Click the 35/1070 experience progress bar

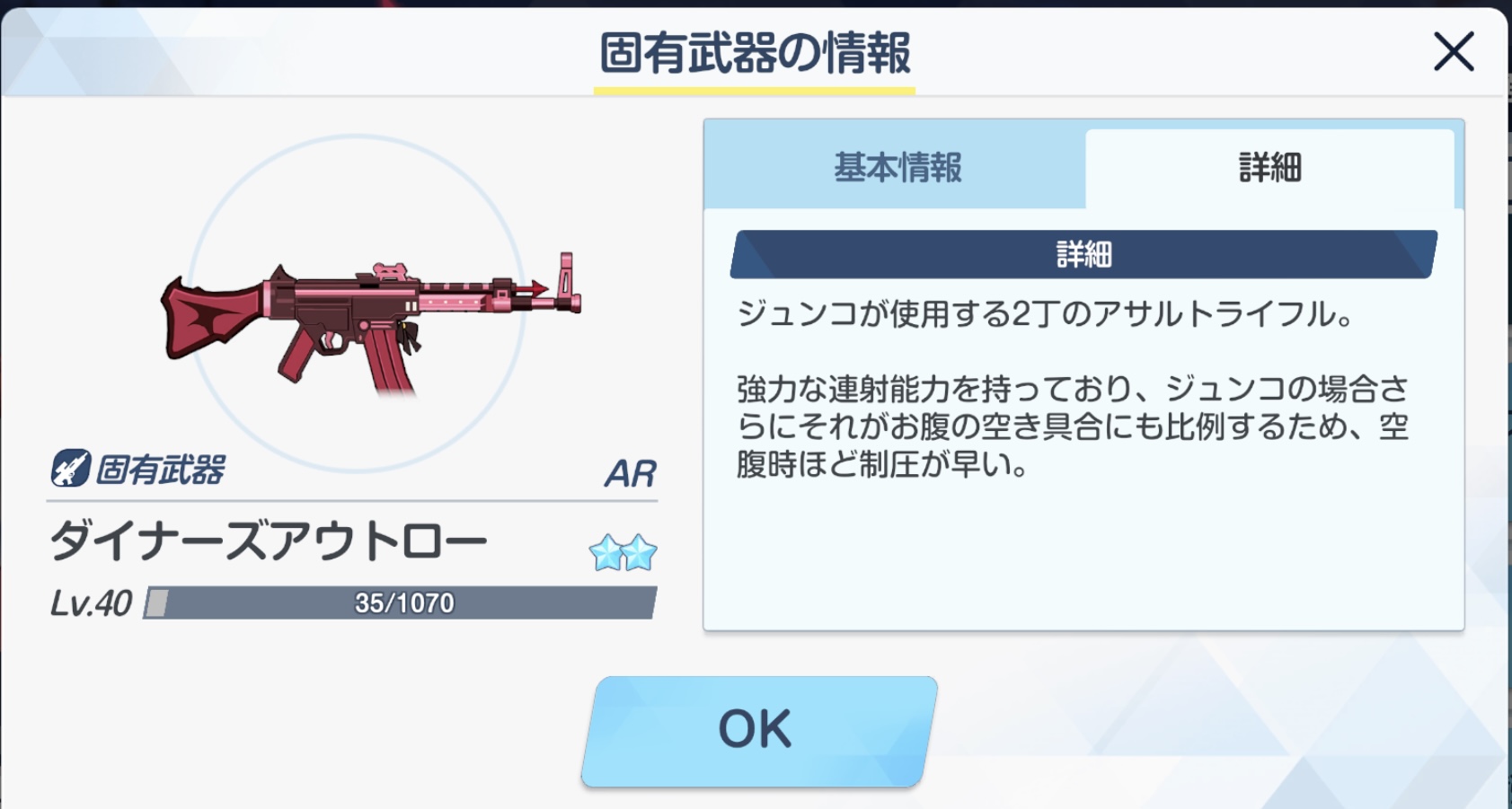401,602
